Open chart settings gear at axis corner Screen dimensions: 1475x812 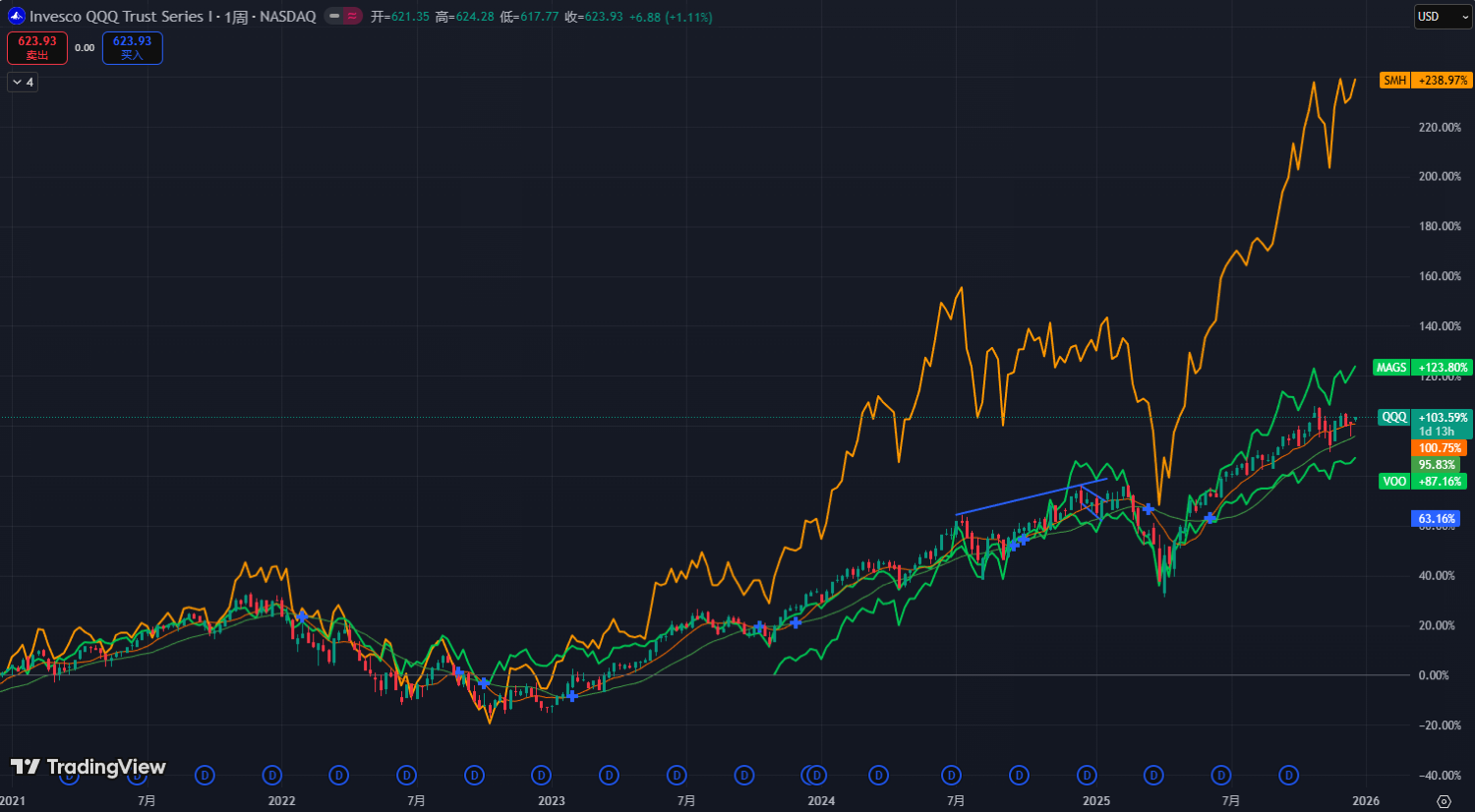[x=1444, y=801]
